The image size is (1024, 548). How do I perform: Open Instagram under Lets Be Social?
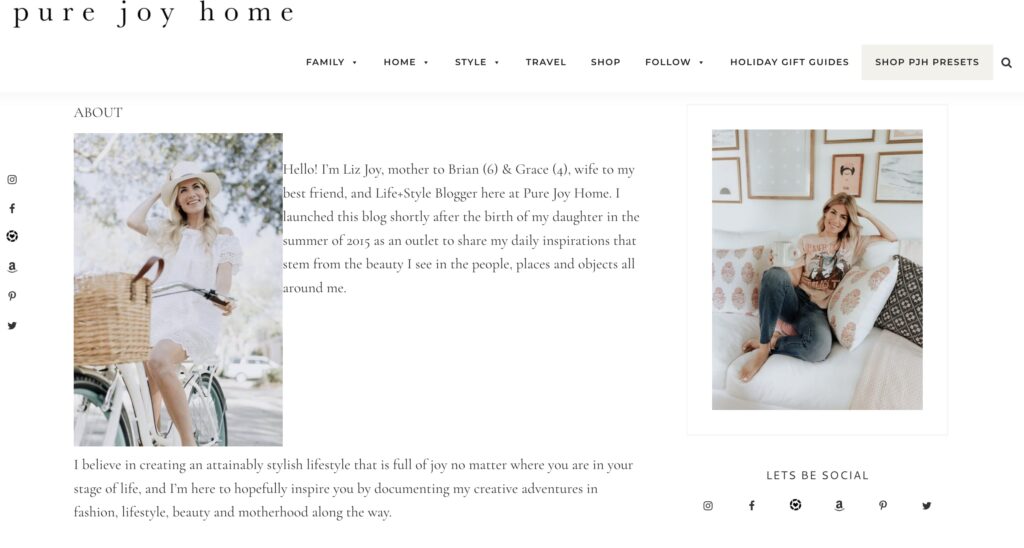tap(708, 506)
